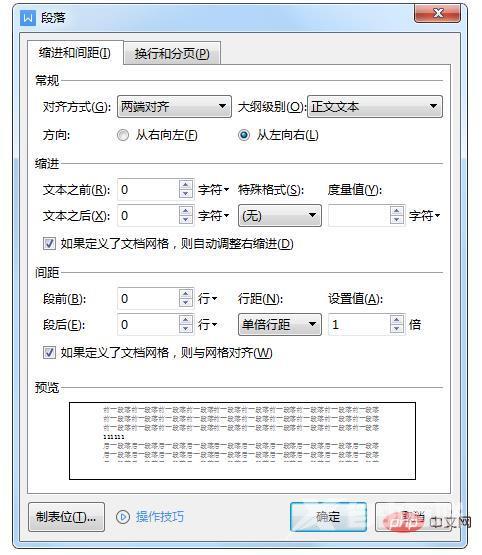The image size is (482, 555).
Task: Click the paragraph preview box
Action: click(242, 441)
